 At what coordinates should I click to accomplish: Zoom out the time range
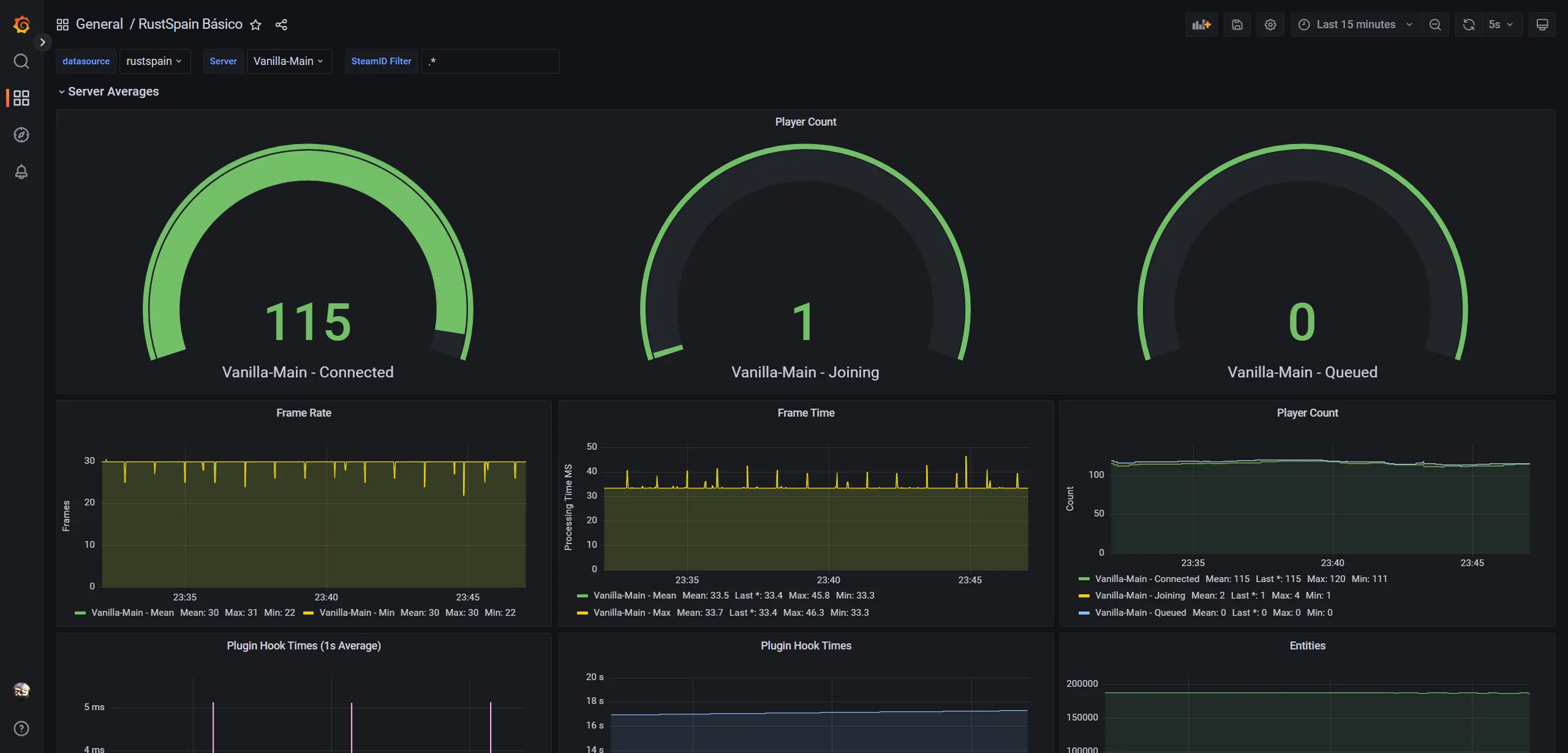click(1435, 25)
